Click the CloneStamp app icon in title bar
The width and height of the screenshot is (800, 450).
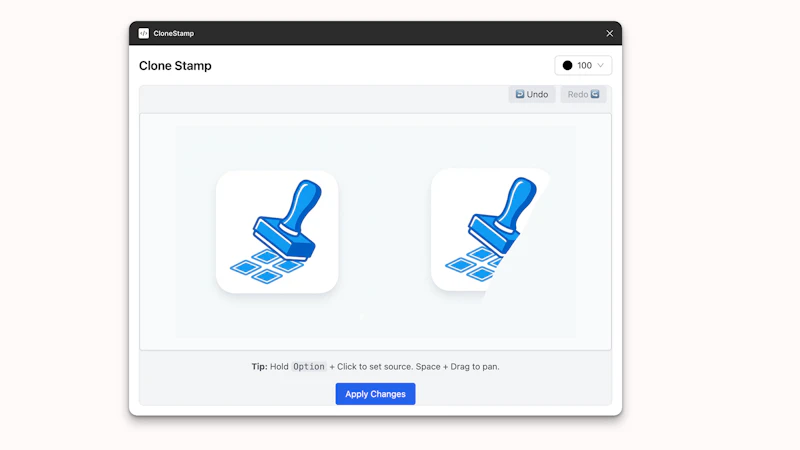pos(144,33)
